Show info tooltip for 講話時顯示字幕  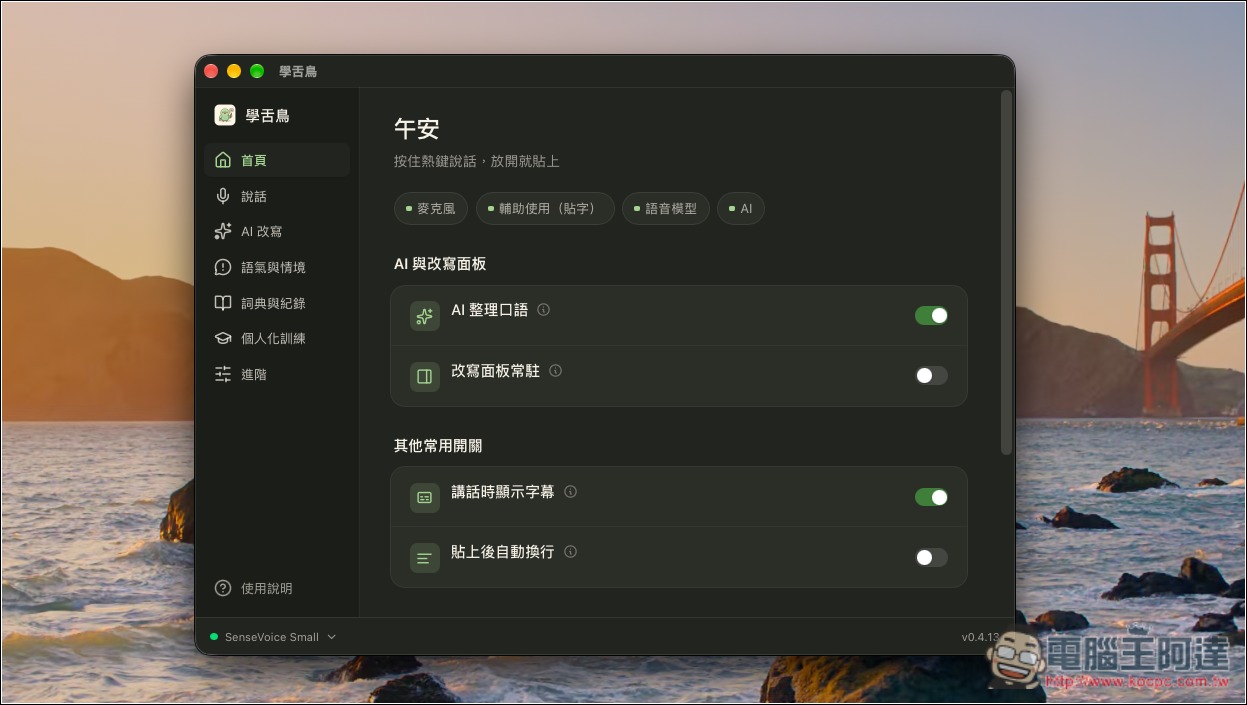pyautogui.click(x=571, y=491)
